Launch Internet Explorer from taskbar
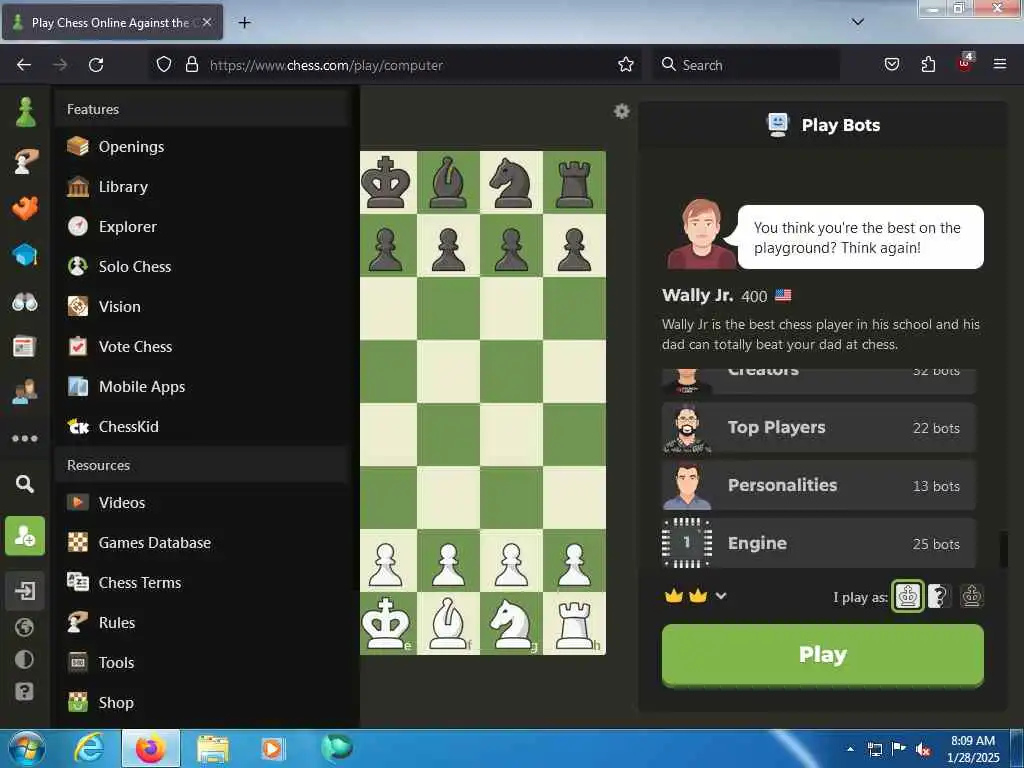This screenshot has height=768, width=1024. tap(88, 748)
